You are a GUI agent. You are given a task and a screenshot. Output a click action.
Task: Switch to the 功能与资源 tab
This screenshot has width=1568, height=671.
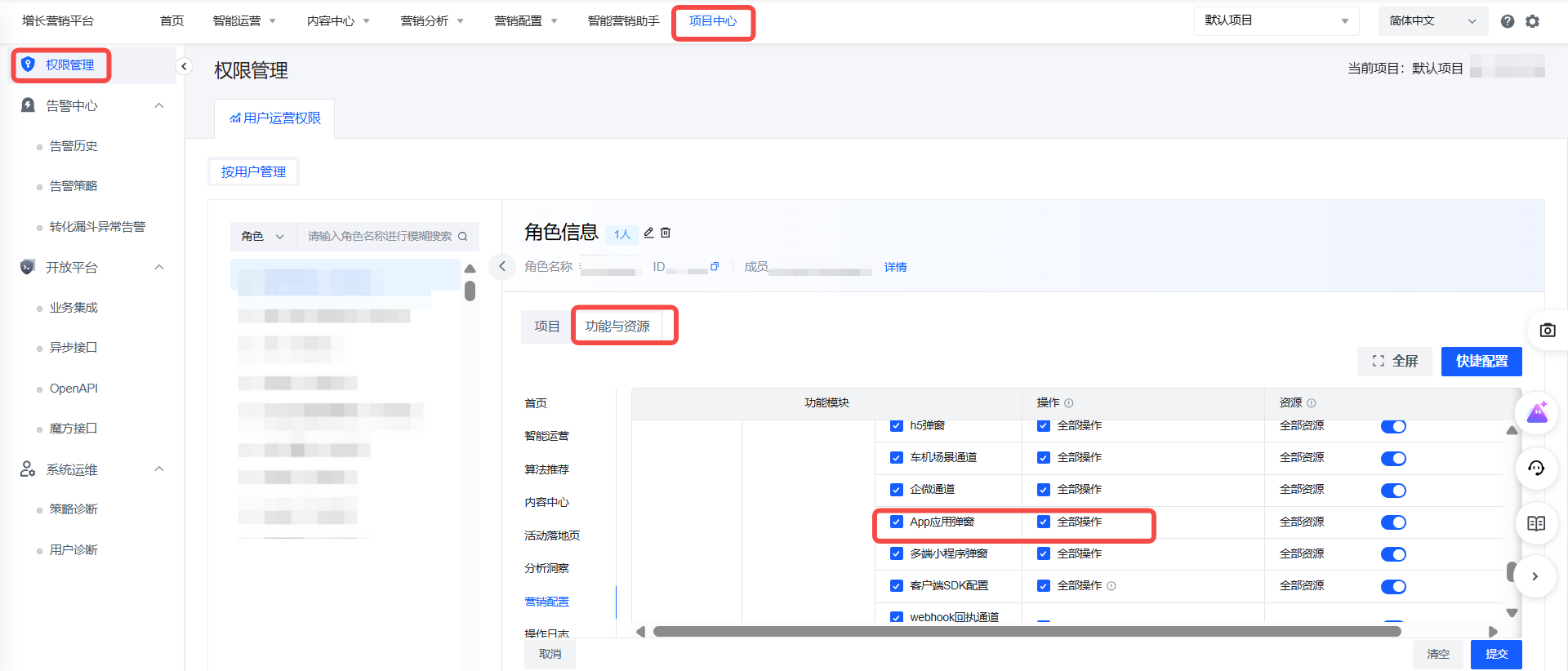(617, 327)
